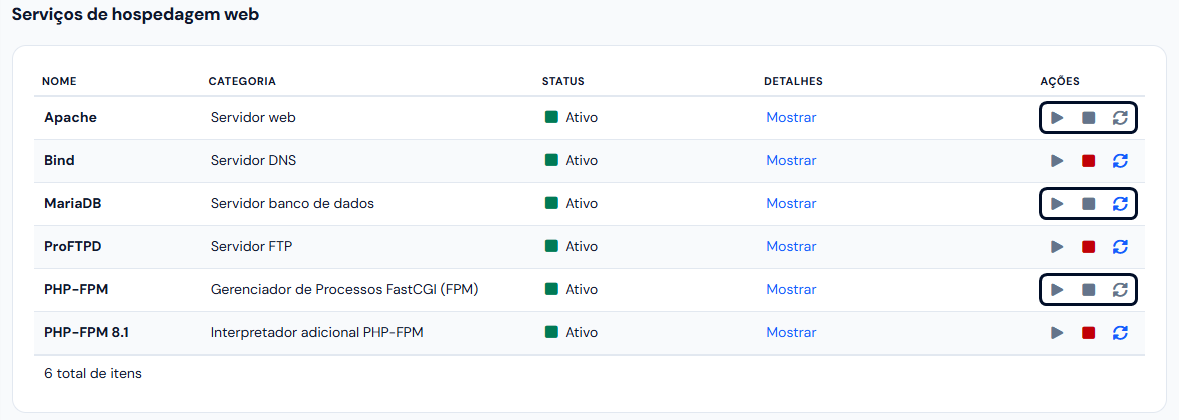Click the 'Serviços de hospedagem web' heading
The height and width of the screenshot is (420, 1179).
pyautogui.click(x=136, y=15)
